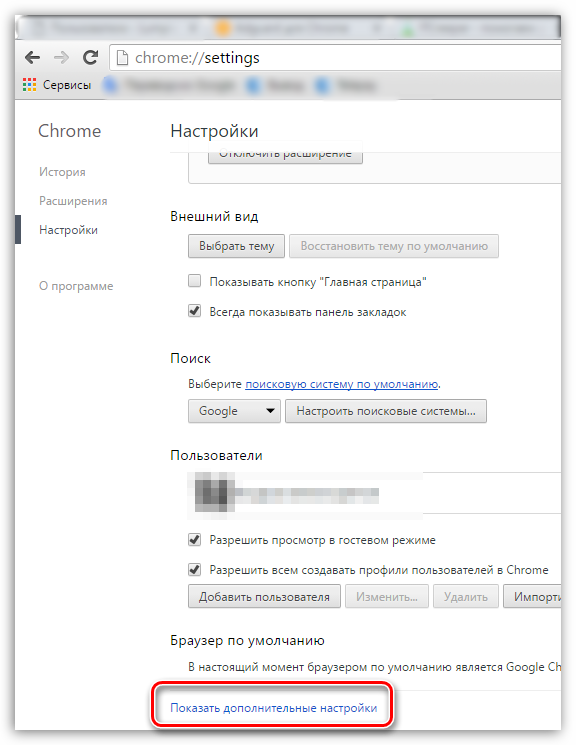Image resolution: width=576 pixels, height=745 pixels.
Task: Open the Сервисы apps grid icon
Action: (x=29, y=85)
